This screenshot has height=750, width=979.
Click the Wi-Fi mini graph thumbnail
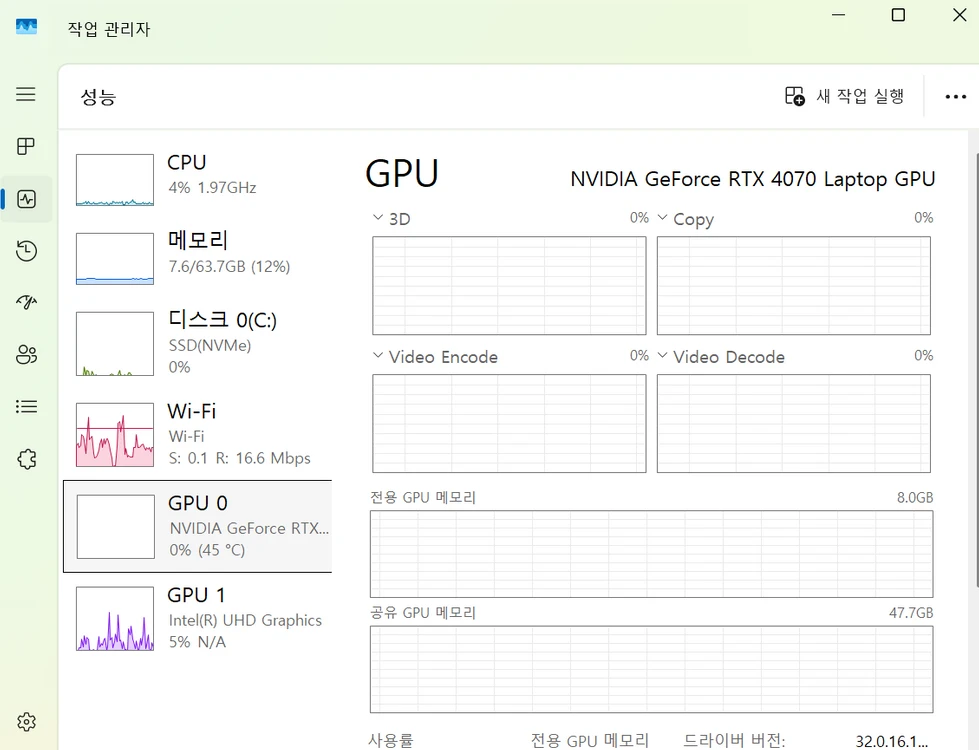click(x=115, y=435)
